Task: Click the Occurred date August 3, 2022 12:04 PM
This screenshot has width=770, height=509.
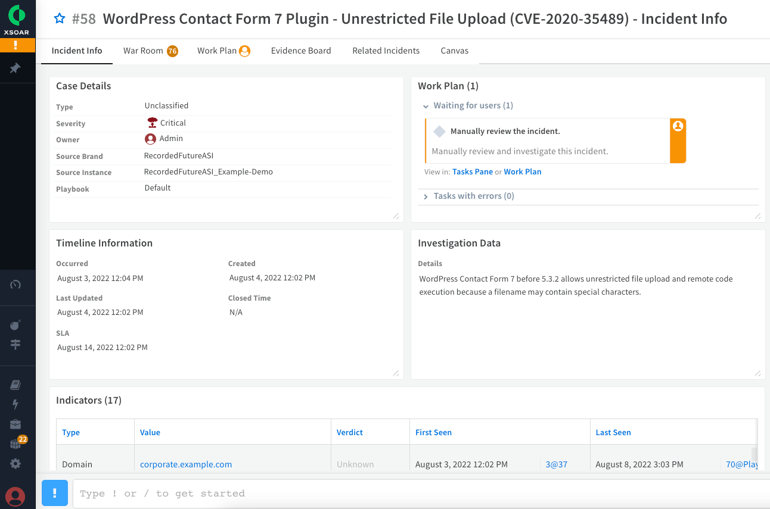Action: 100,278
